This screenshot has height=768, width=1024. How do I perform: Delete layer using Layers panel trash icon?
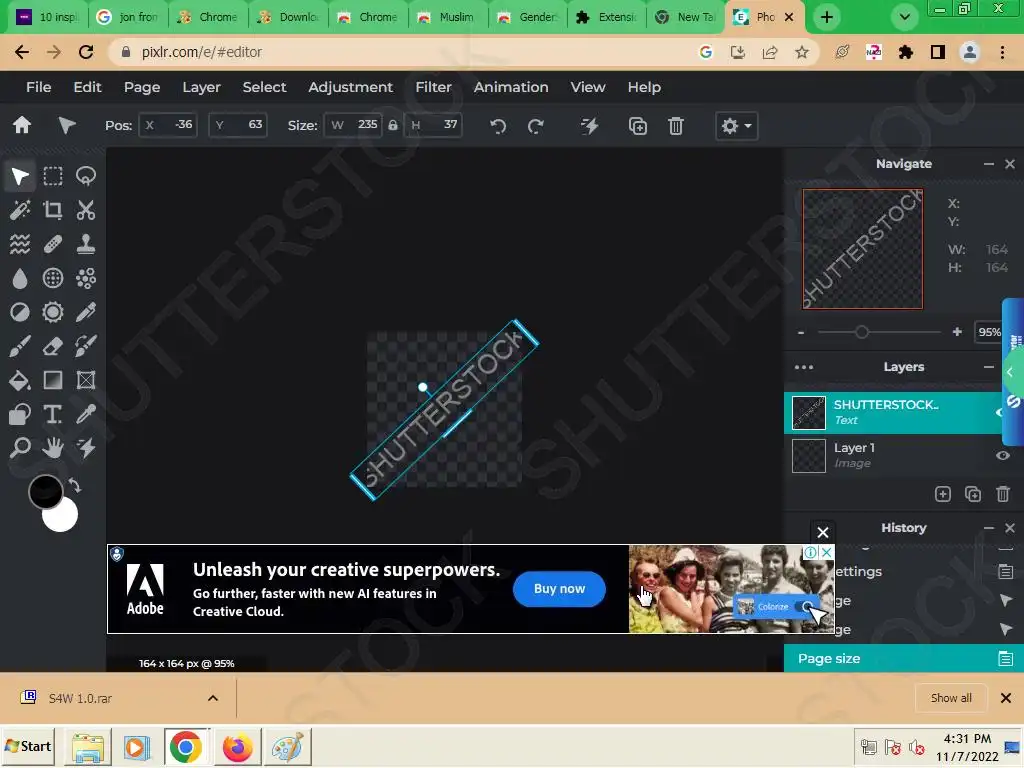click(1003, 494)
